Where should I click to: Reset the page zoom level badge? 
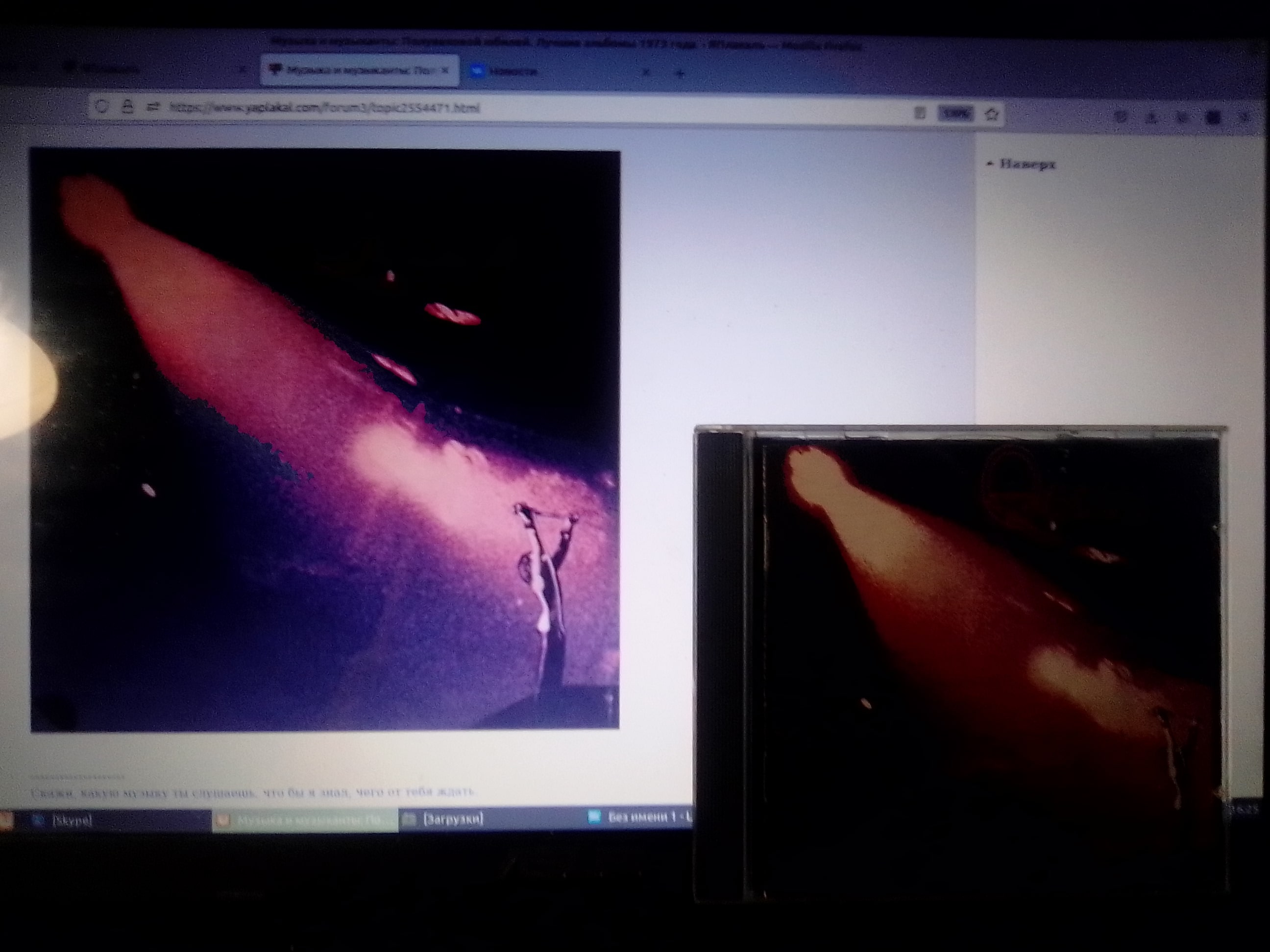(x=956, y=114)
